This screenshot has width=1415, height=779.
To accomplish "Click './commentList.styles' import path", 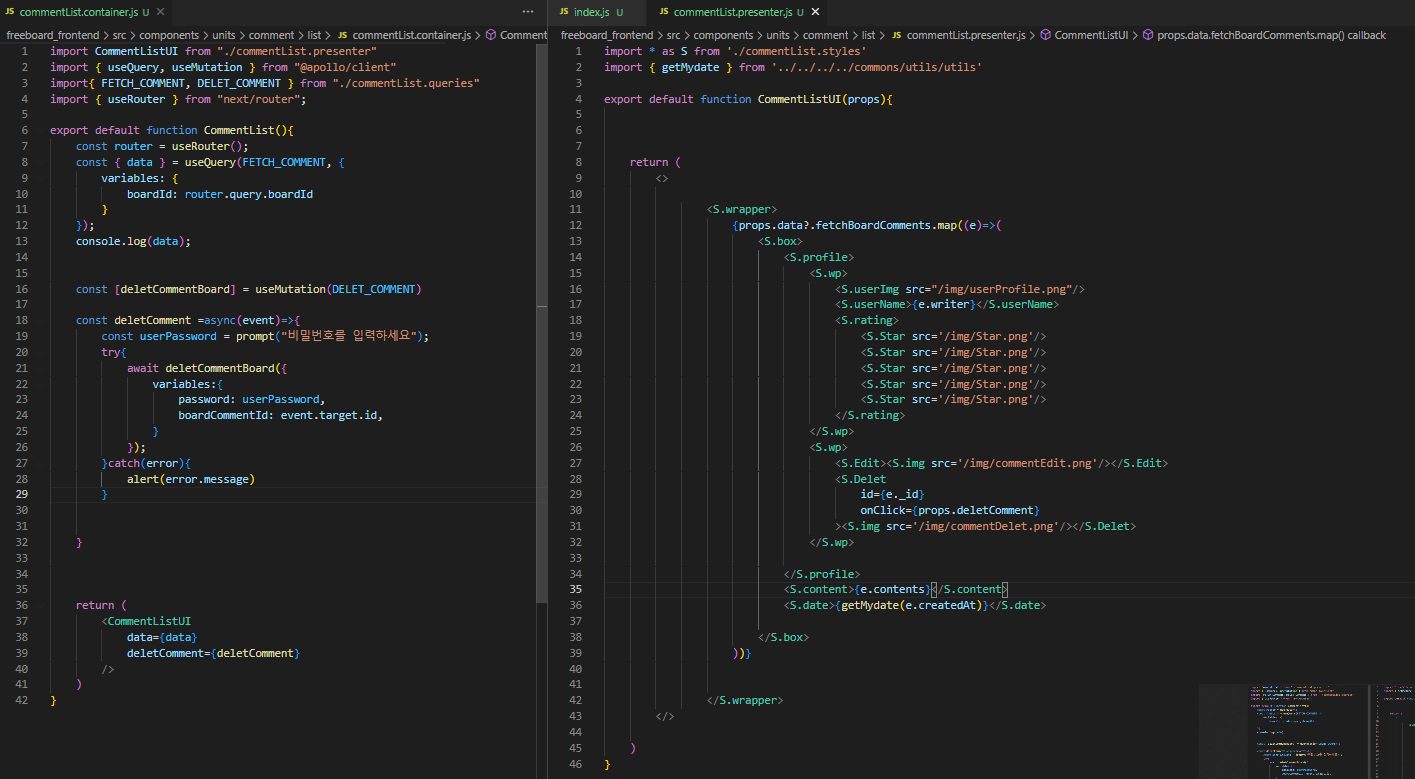I will coord(796,51).
